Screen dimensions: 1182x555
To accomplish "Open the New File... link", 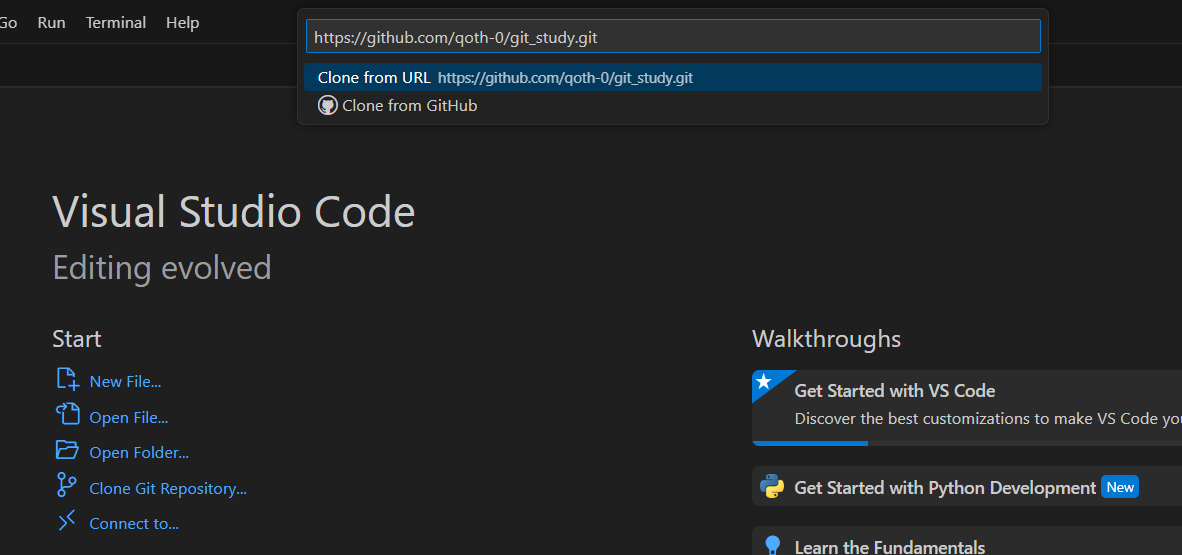I will click(125, 382).
